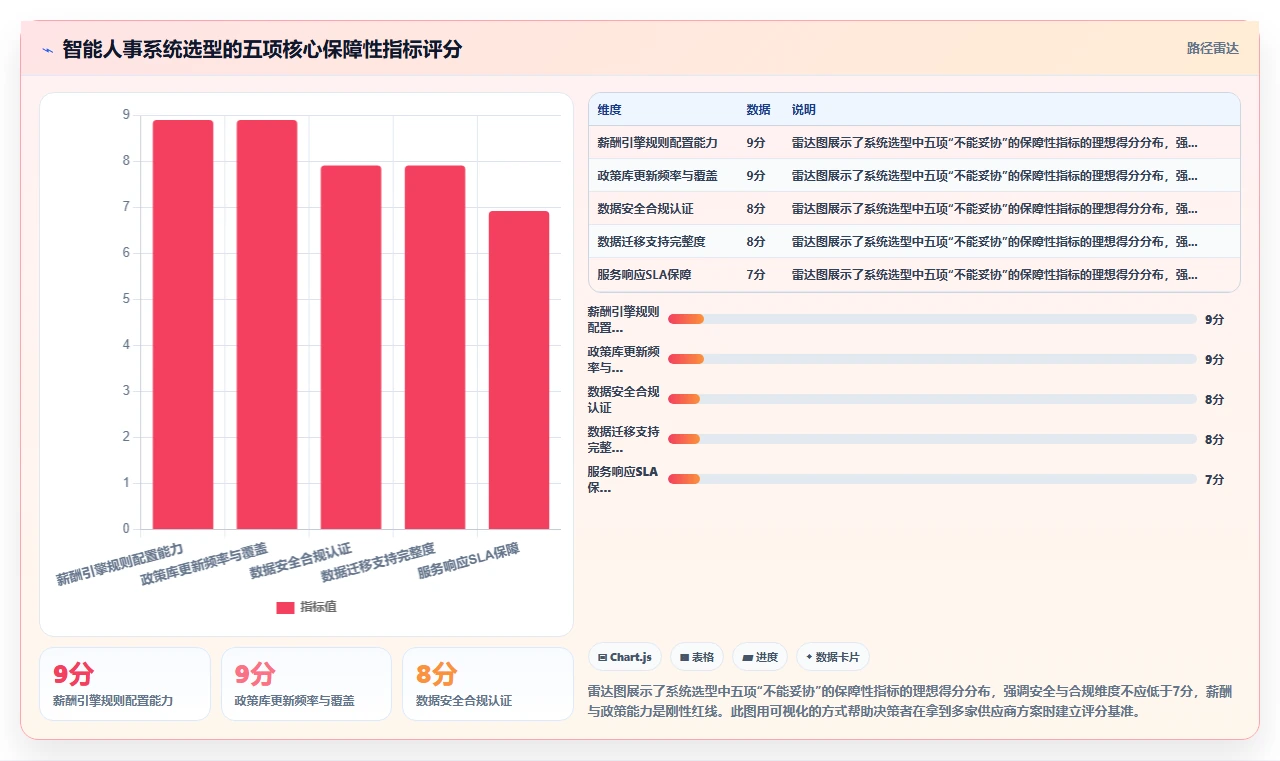The width and height of the screenshot is (1280, 761).
Task: Click the 数据卡片 tag chip
Action: 833,657
